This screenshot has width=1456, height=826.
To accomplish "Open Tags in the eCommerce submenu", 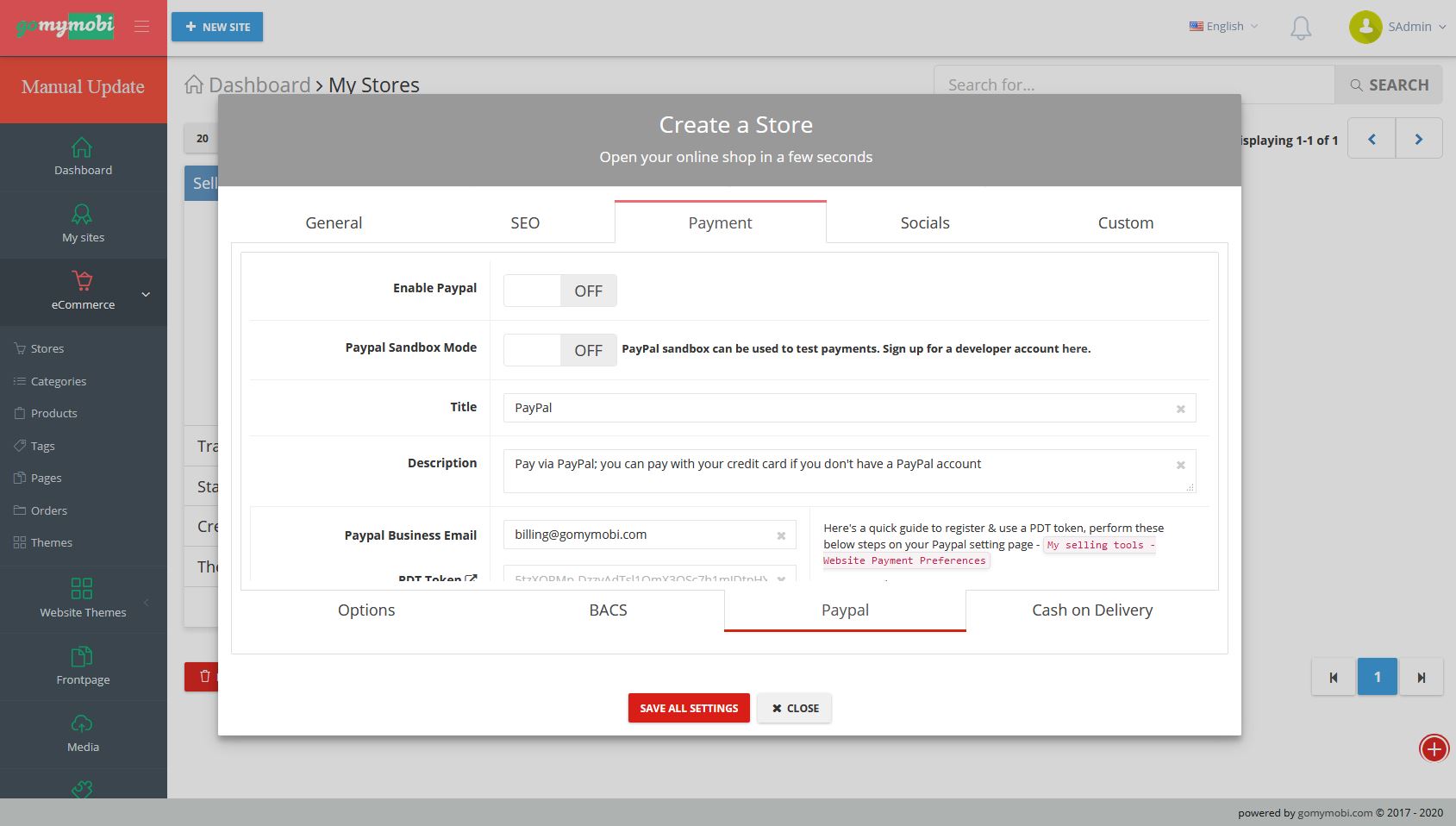I will [42, 446].
